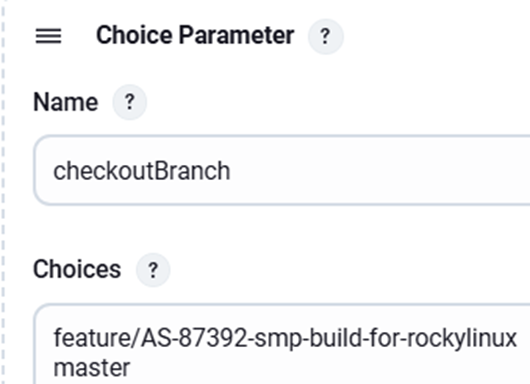Click the Name field label
This screenshot has height=384, width=530.
pyautogui.click(x=66, y=102)
